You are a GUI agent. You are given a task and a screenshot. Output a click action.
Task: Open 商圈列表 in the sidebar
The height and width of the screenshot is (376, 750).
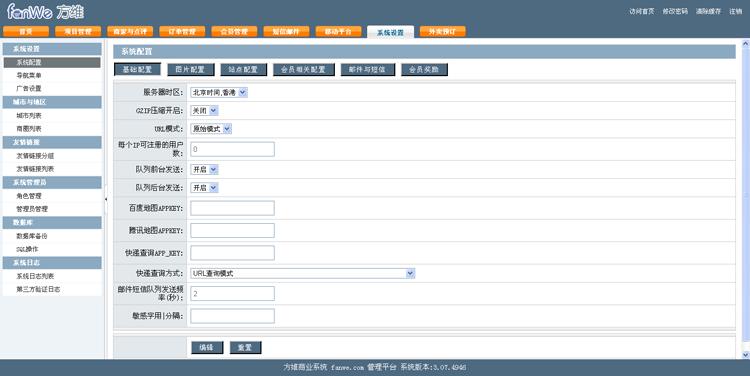[52, 129]
